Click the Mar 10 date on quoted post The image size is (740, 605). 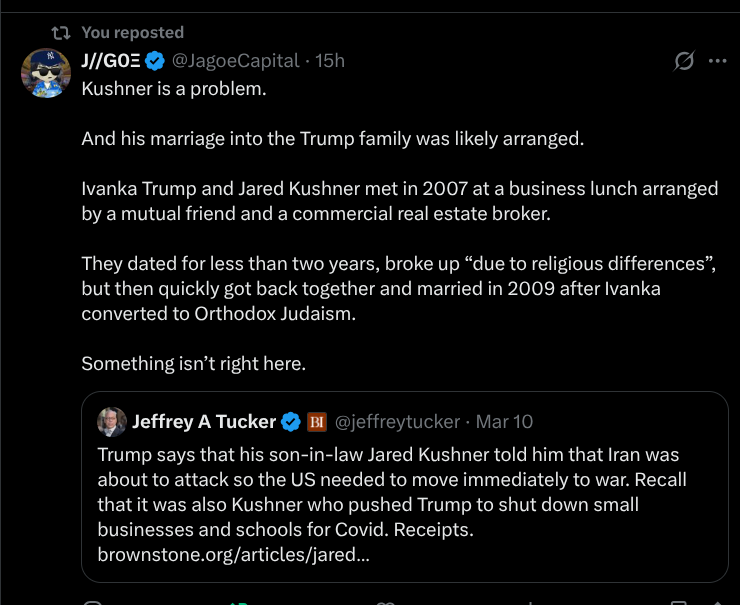coord(505,422)
